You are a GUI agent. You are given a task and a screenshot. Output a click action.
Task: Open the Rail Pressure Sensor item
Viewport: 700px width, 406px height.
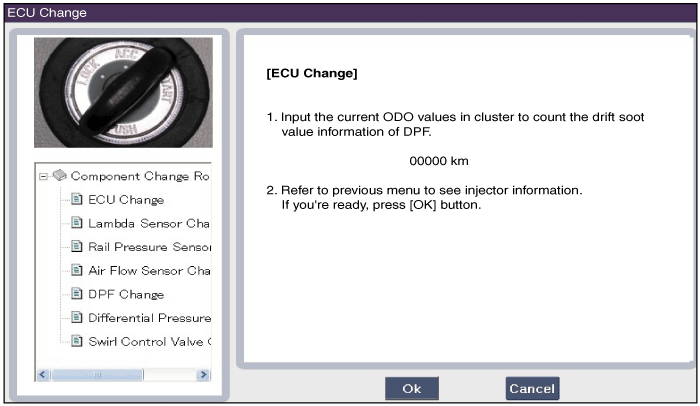(x=149, y=247)
